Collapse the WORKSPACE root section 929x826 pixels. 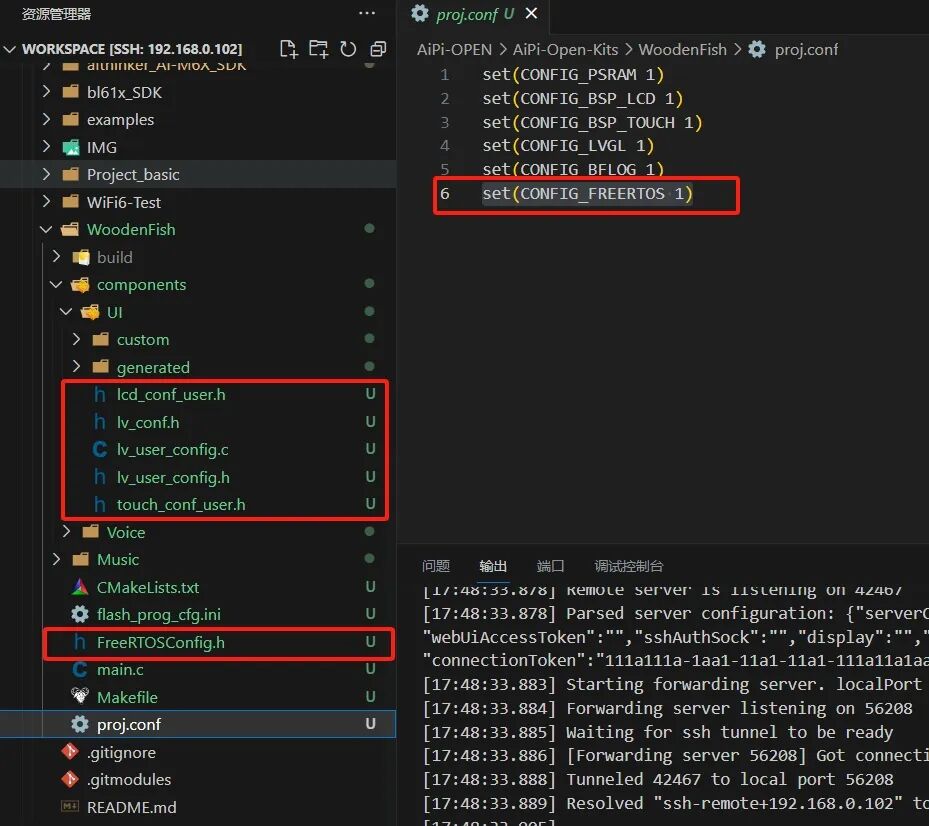click(x=9, y=49)
